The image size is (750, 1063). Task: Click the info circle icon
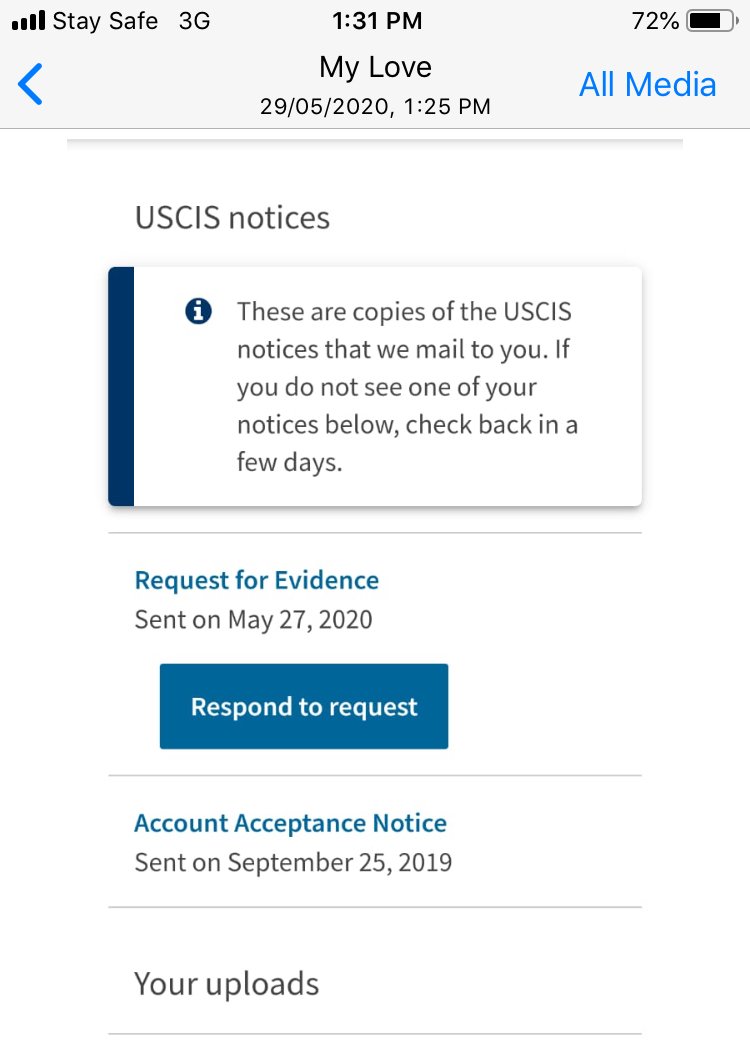click(198, 311)
